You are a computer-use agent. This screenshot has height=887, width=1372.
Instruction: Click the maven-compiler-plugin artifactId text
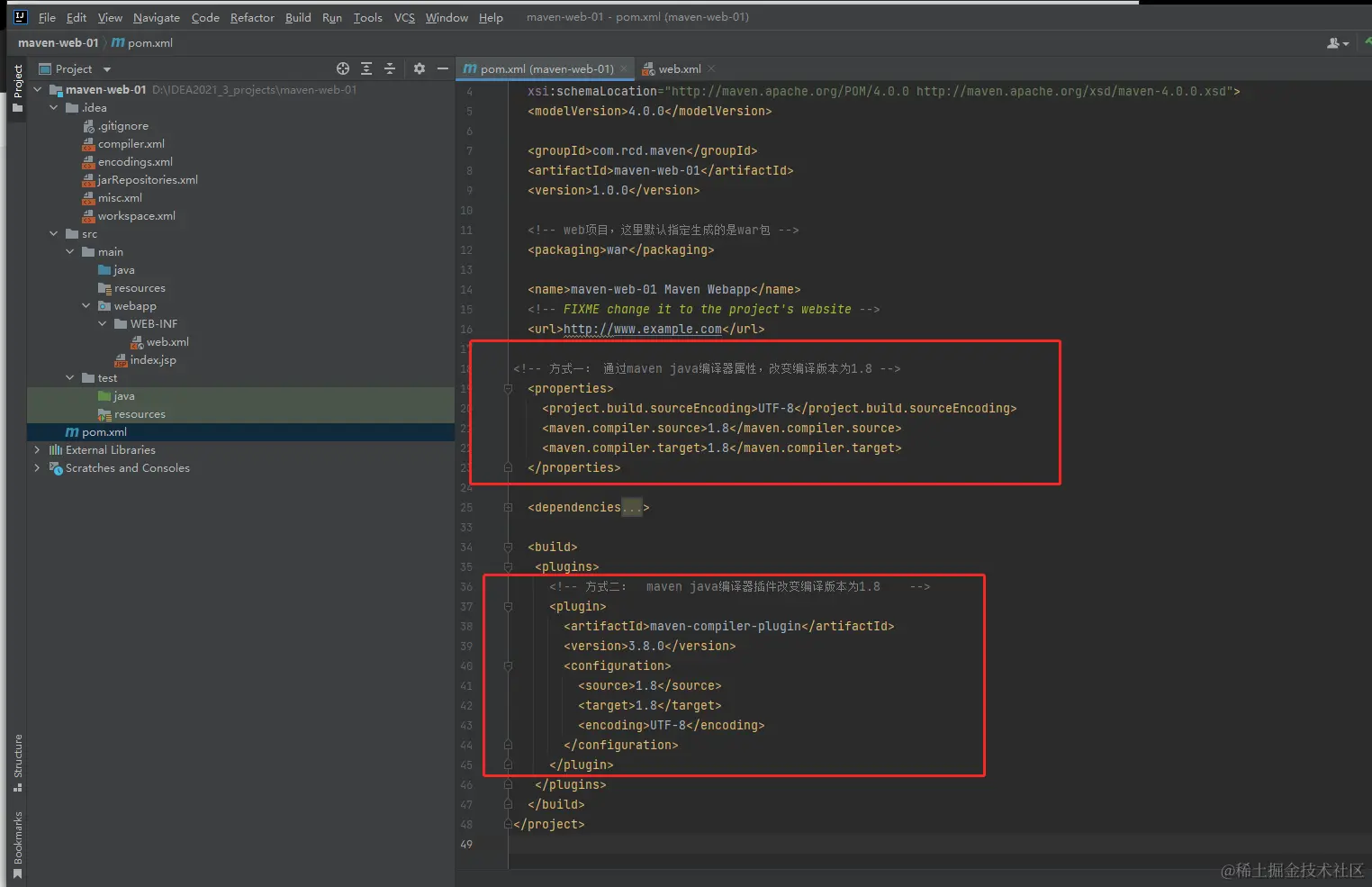pos(725,626)
